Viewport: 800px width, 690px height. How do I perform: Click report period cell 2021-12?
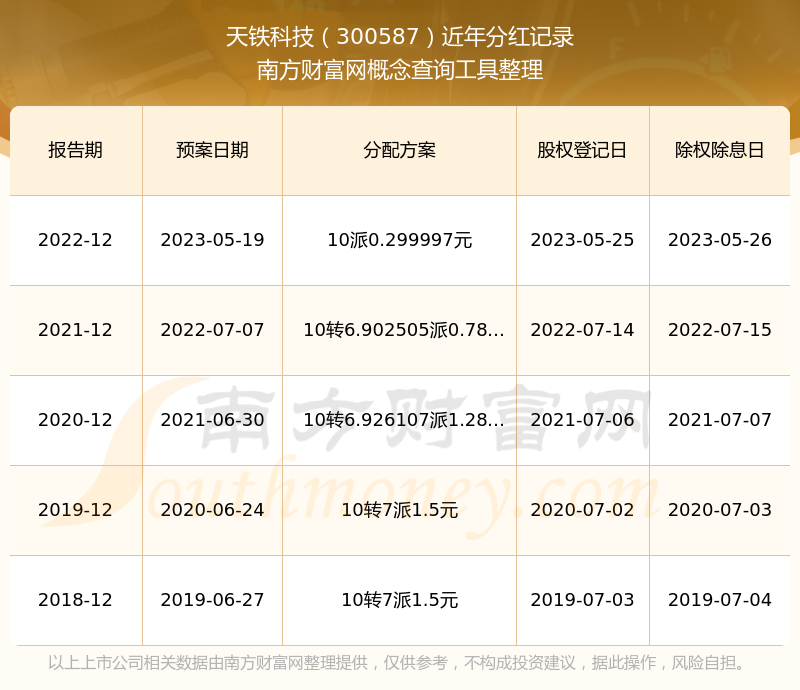click(x=76, y=330)
